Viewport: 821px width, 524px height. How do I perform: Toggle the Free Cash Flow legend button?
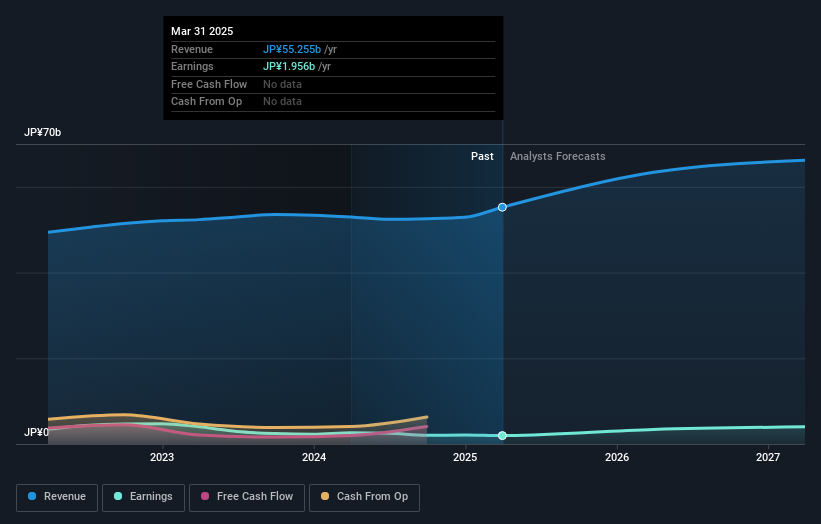tap(247, 497)
